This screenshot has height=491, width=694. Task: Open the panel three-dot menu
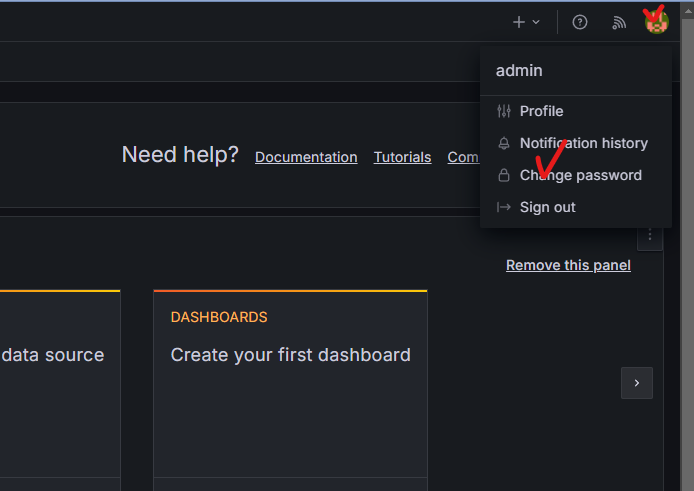point(650,235)
